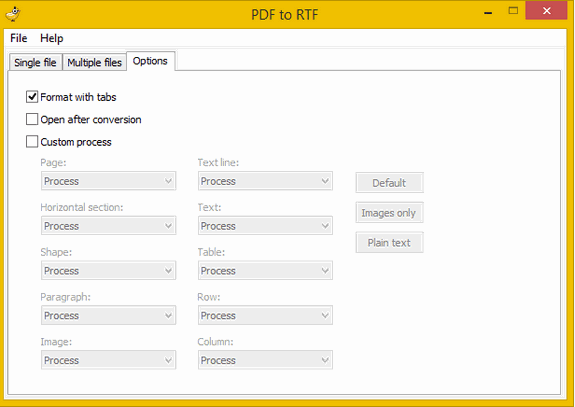
Task: Switch to the Single file tab
Action: click(36, 62)
